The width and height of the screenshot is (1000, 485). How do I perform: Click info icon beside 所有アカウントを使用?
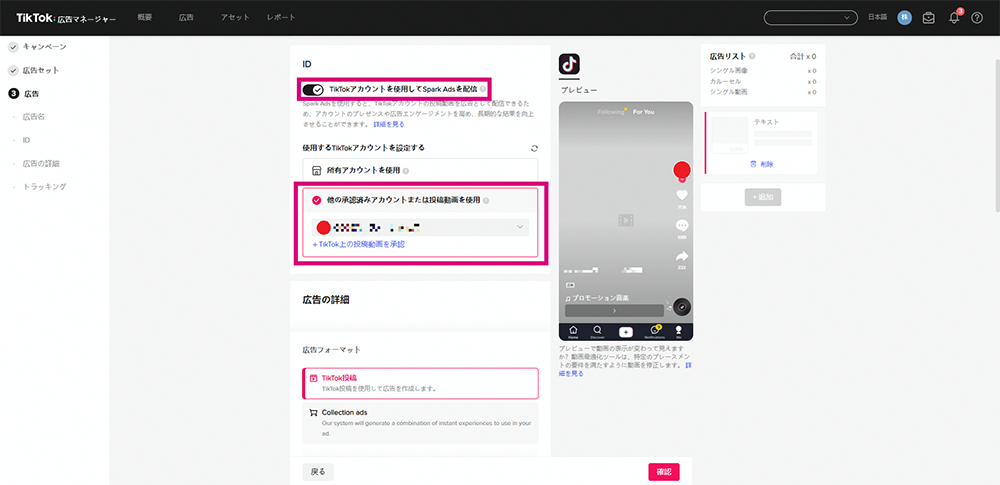pyautogui.click(x=406, y=171)
